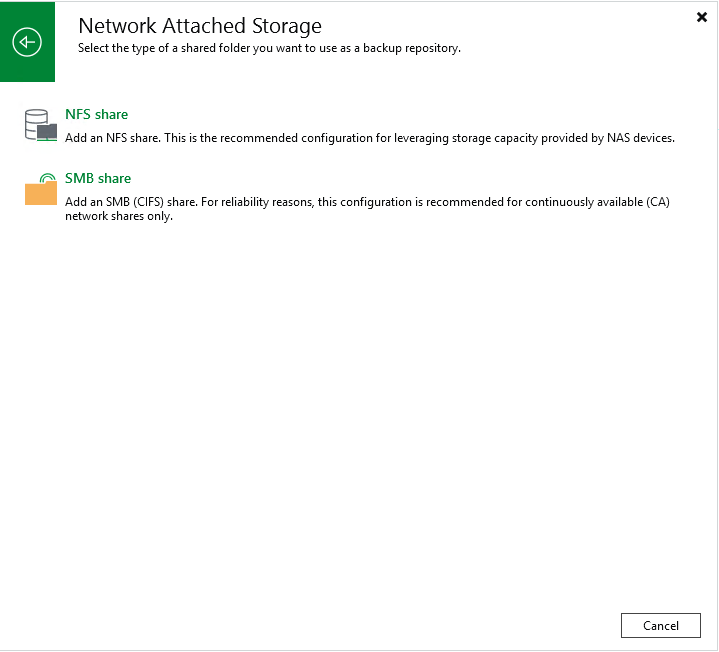Click the Network Attached Storage title
Image resolution: width=719 pixels, height=652 pixels.
(200, 26)
